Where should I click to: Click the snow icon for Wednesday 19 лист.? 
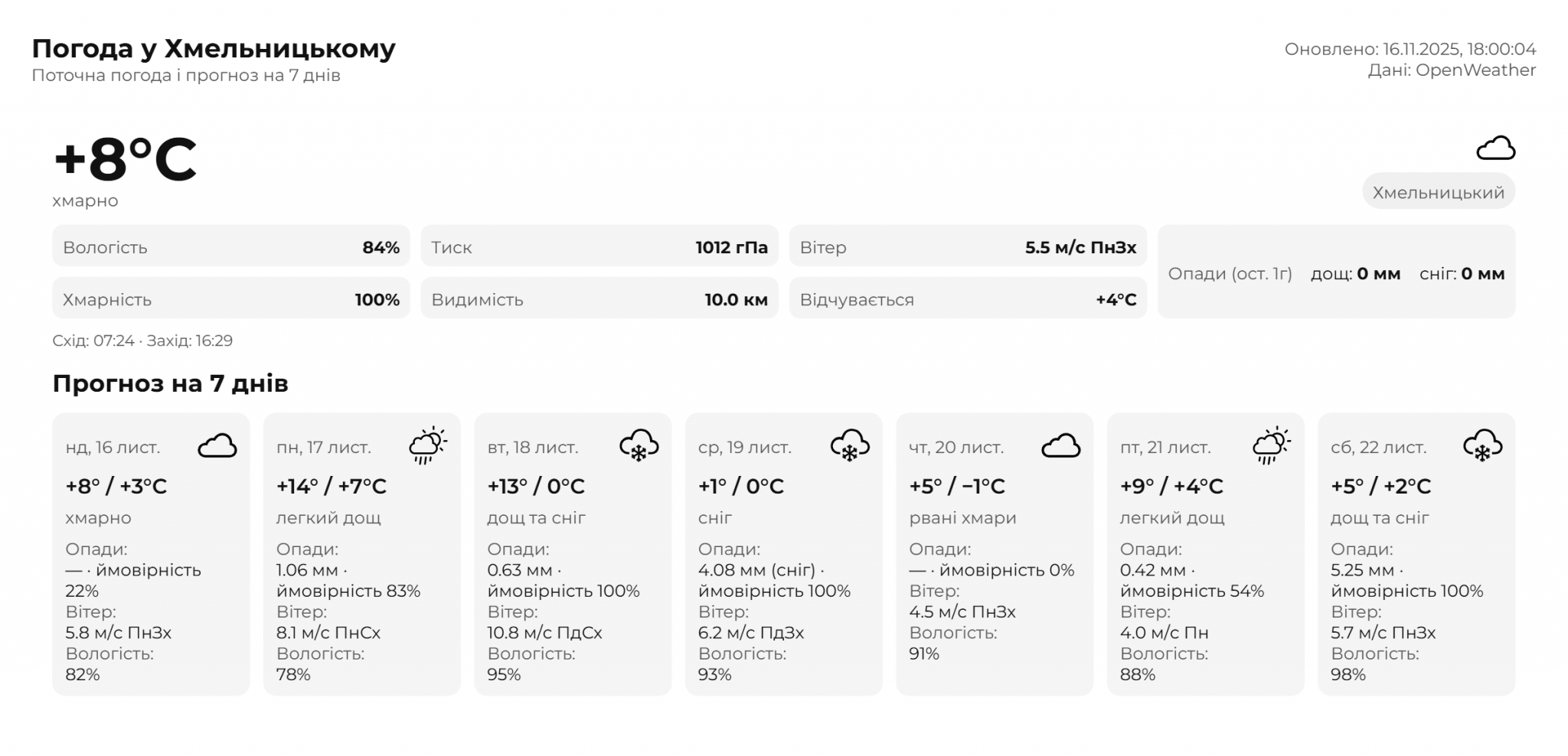point(850,446)
